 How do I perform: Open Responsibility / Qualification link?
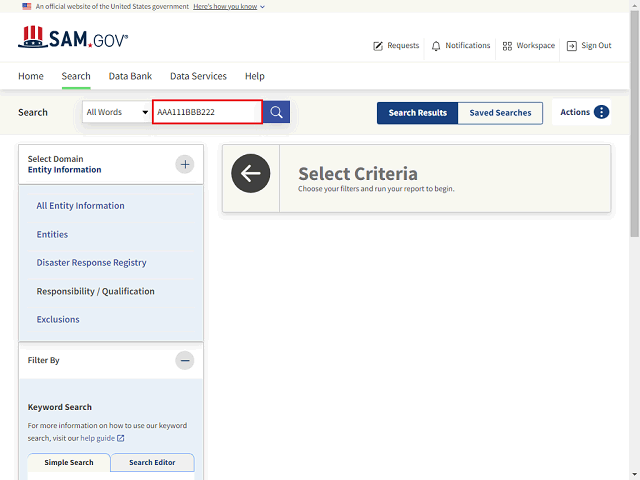[x=96, y=291]
